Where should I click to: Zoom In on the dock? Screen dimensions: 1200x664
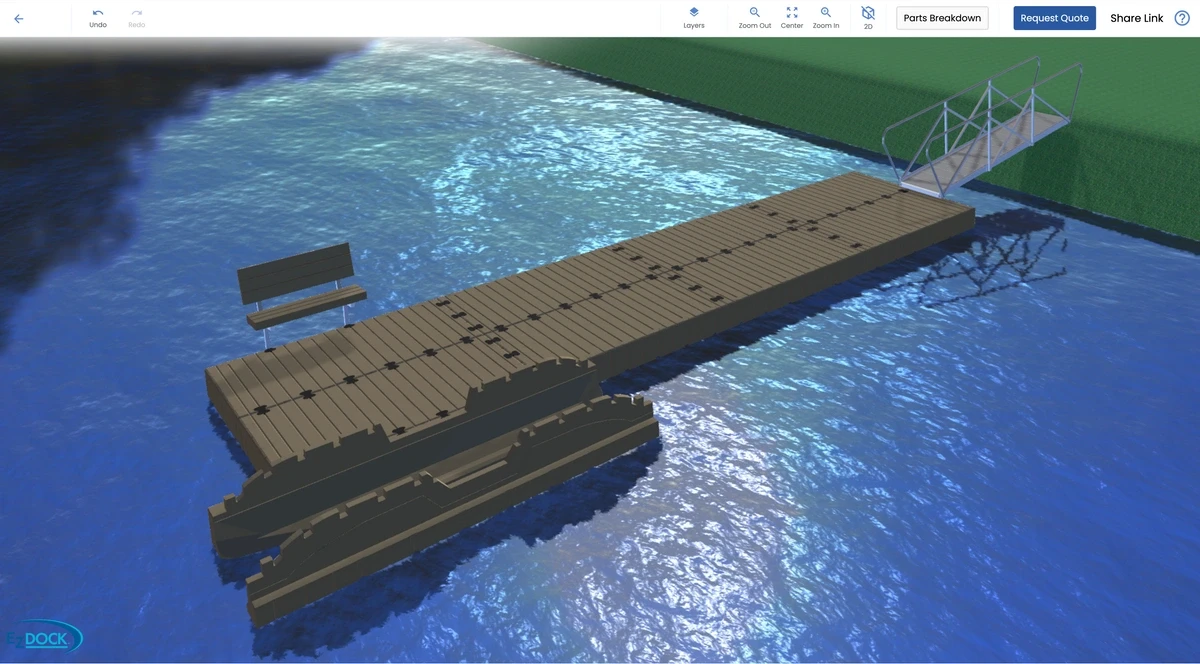826,18
